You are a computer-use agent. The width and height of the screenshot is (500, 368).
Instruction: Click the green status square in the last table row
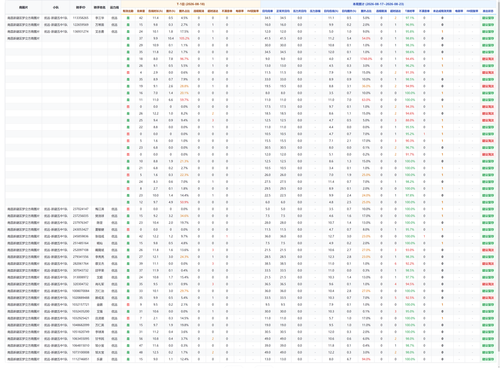[128, 359]
